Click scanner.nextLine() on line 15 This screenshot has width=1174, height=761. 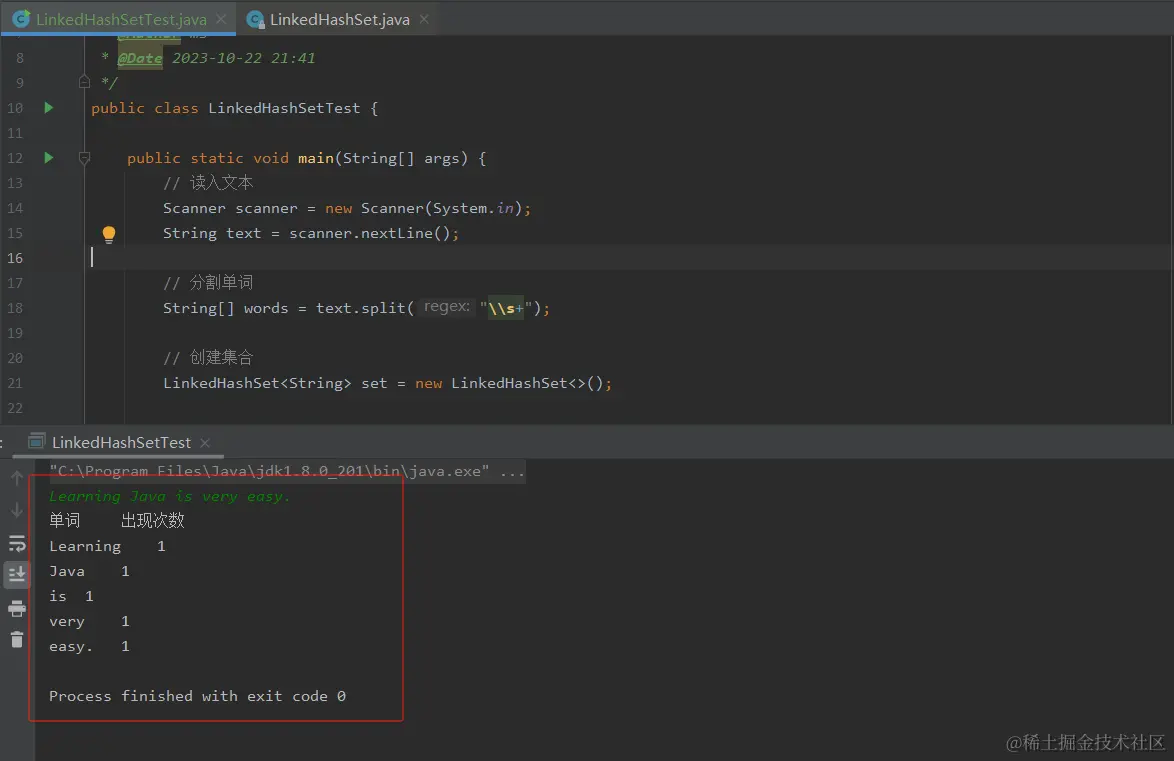(370, 233)
